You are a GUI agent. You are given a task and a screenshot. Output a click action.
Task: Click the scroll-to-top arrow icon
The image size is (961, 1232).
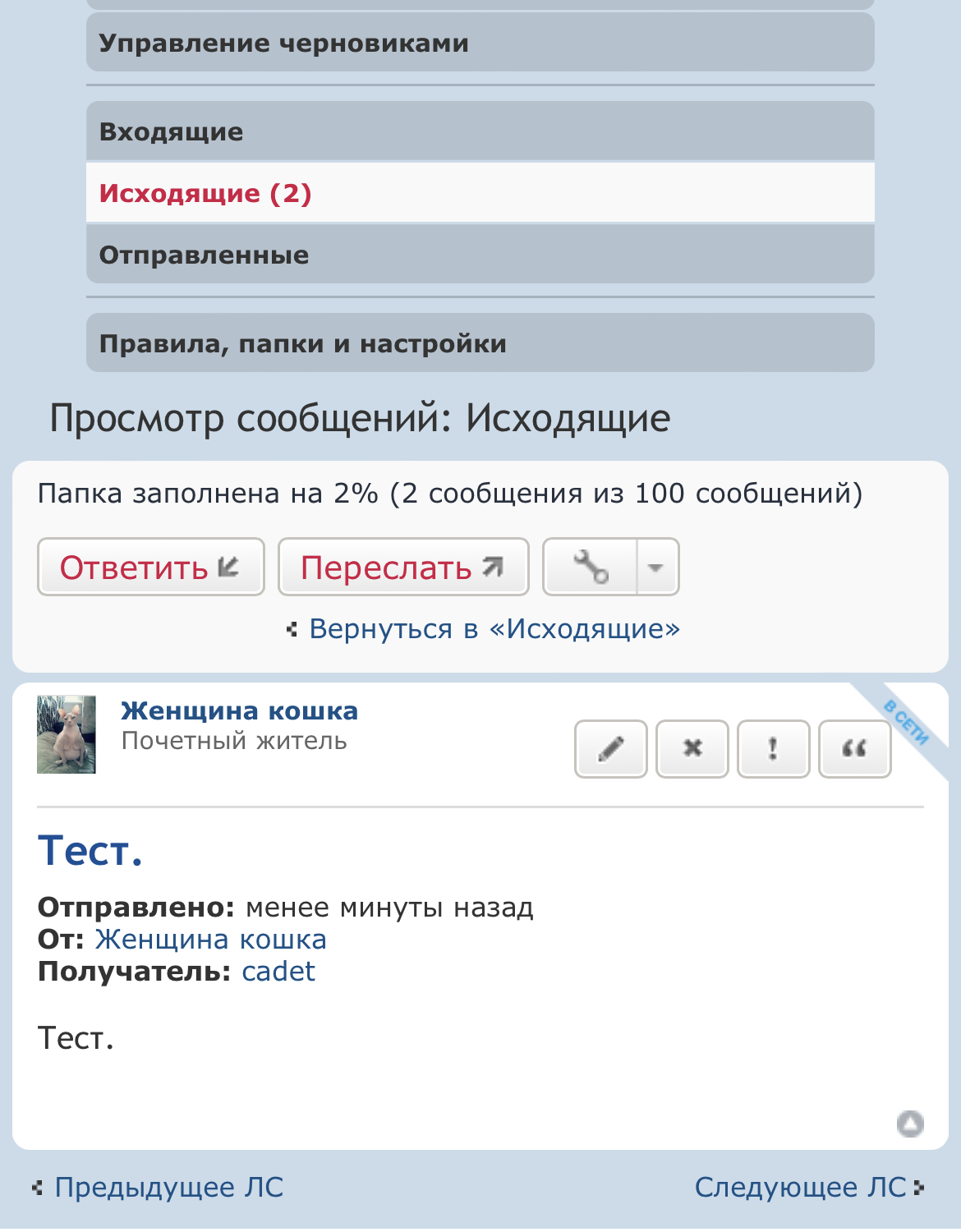(x=910, y=1123)
